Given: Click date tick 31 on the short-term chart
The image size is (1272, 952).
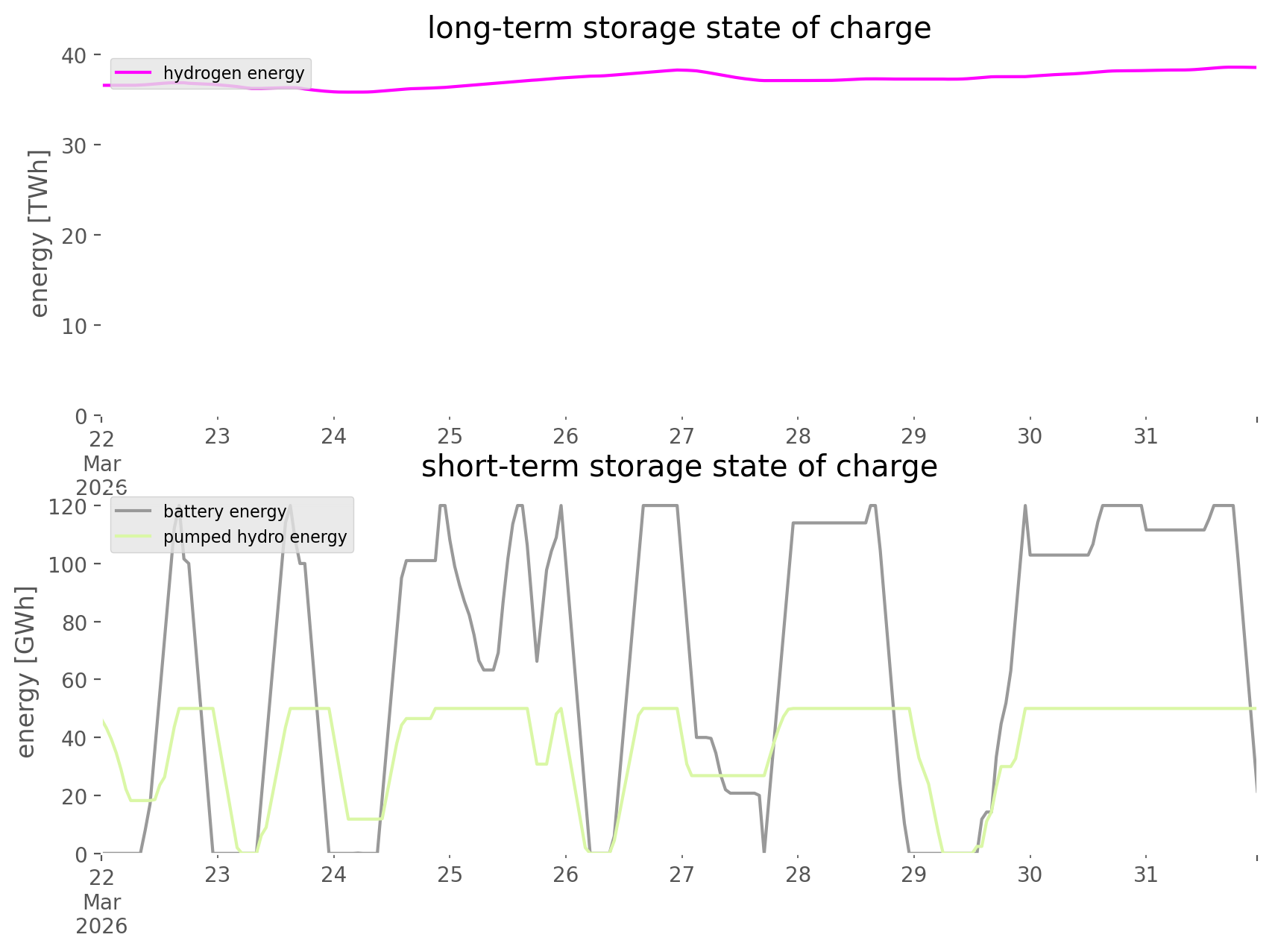Looking at the screenshot, I should coord(1145,874).
